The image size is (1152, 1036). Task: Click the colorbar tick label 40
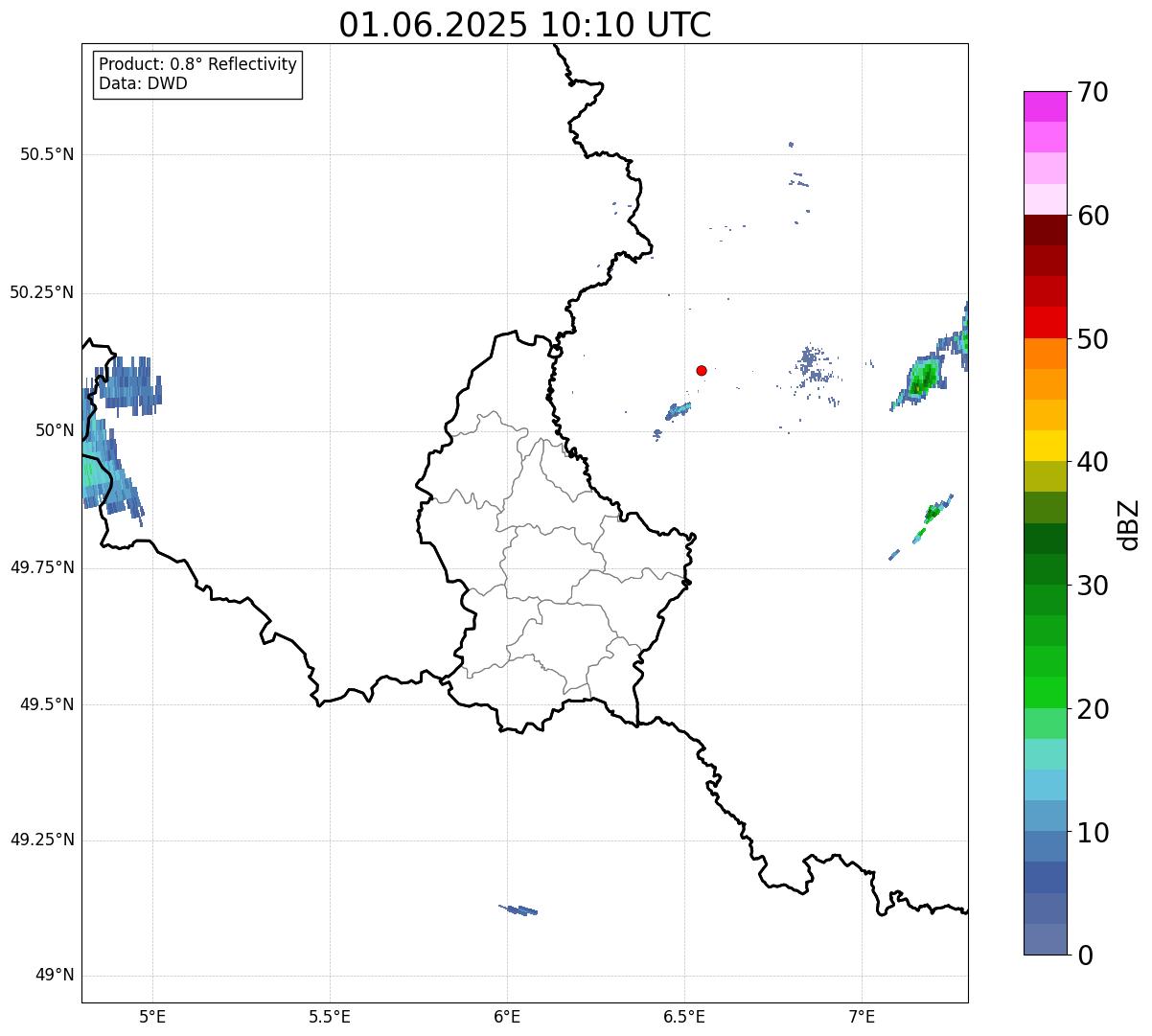1093,462
